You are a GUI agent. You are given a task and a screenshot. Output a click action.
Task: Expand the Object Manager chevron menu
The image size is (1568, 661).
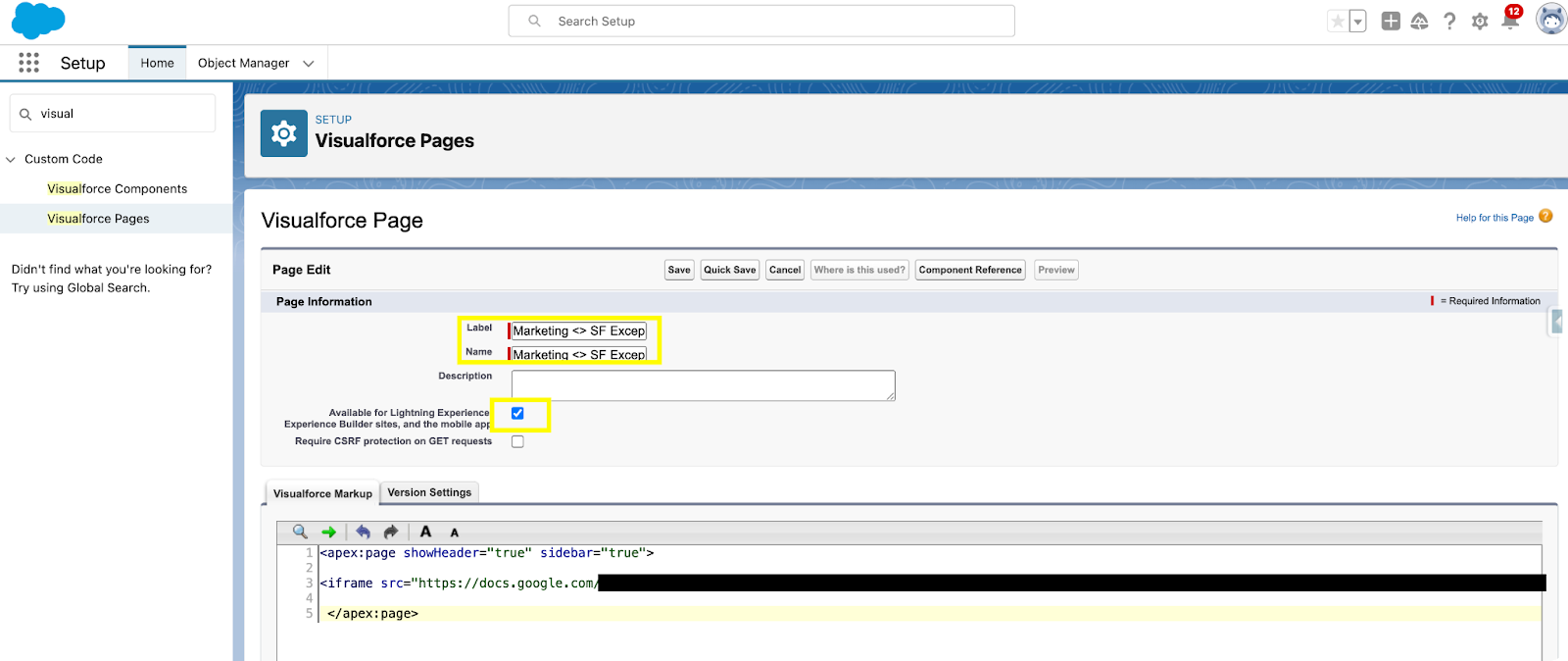[x=309, y=64]
